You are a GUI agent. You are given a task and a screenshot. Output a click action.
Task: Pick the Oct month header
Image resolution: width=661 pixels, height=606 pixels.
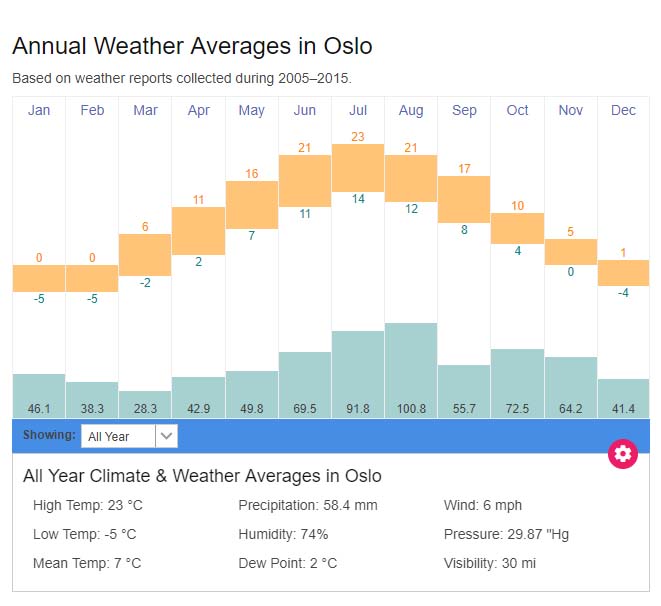[517, 110]
